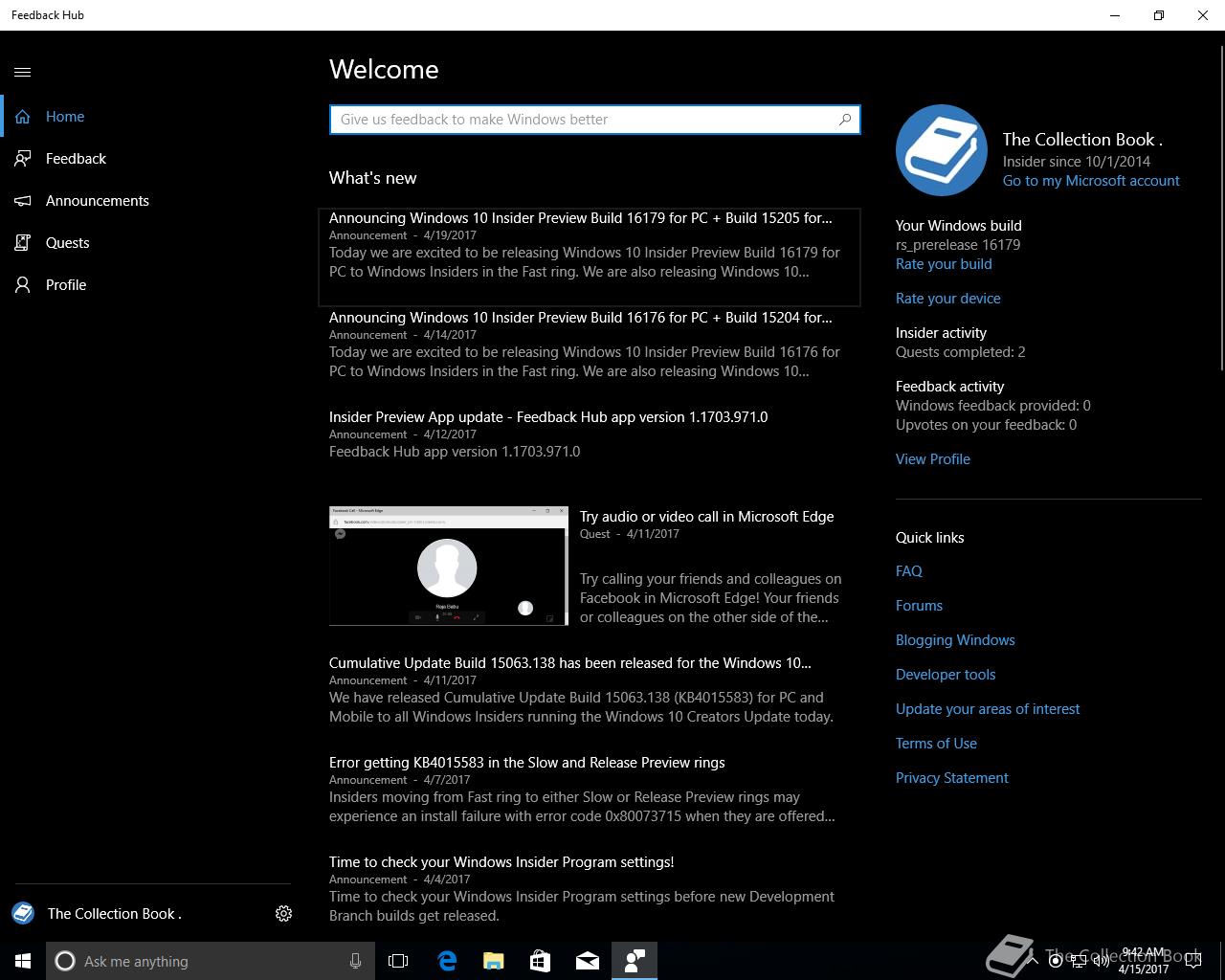Open Privacy Statement link

pos(952,778)
